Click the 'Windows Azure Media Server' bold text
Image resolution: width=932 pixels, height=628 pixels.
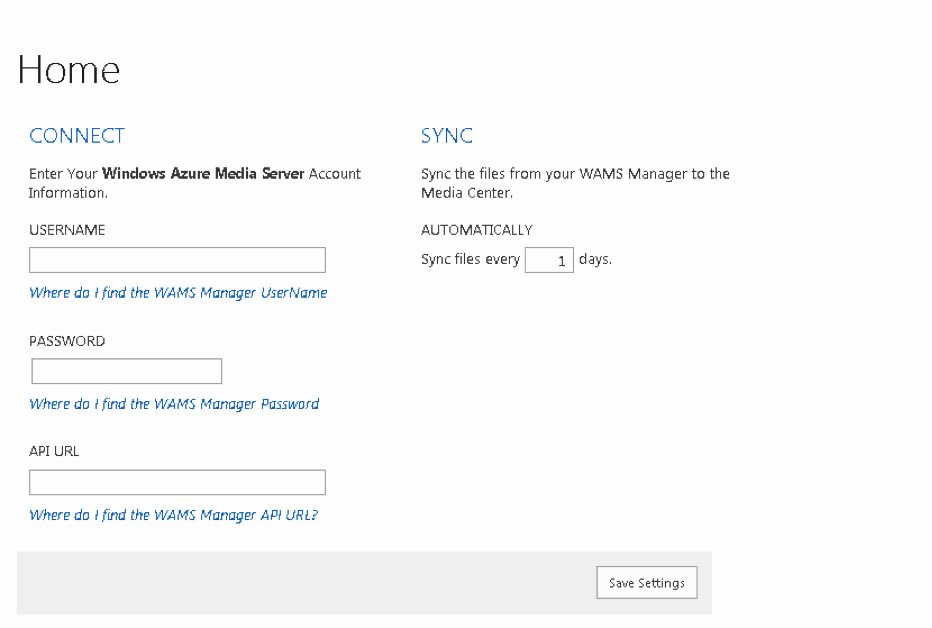pyautogui.click(x=203, y=173)
